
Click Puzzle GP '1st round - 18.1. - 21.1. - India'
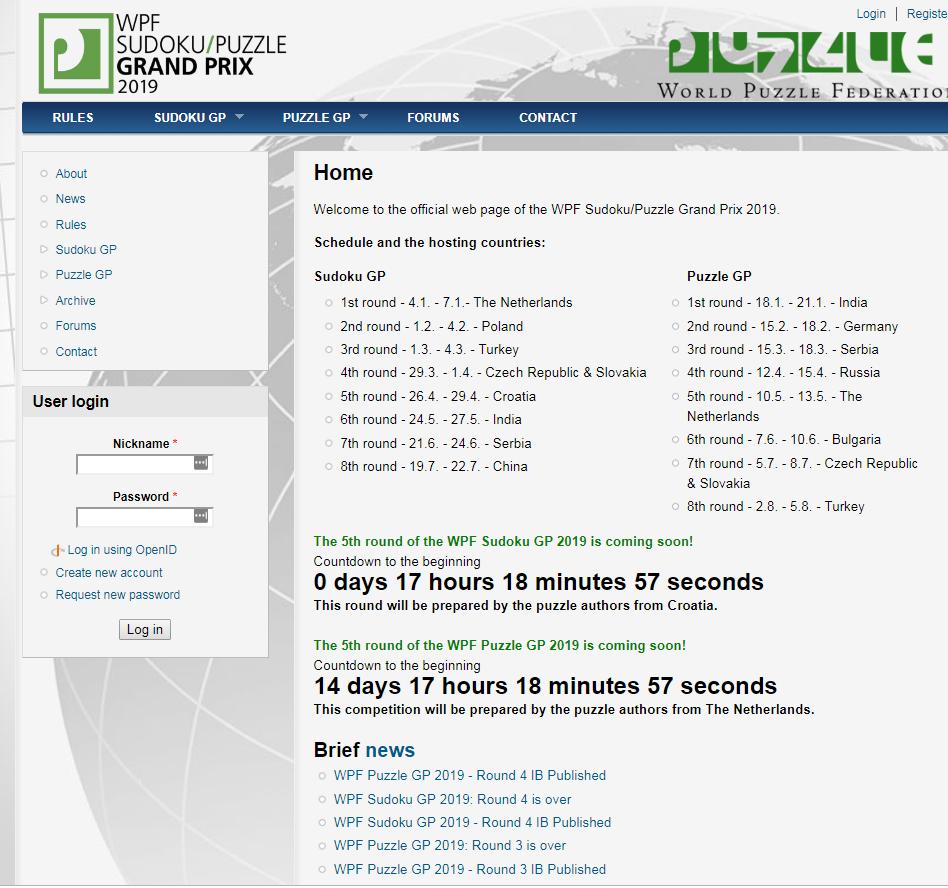coord(777,302)
